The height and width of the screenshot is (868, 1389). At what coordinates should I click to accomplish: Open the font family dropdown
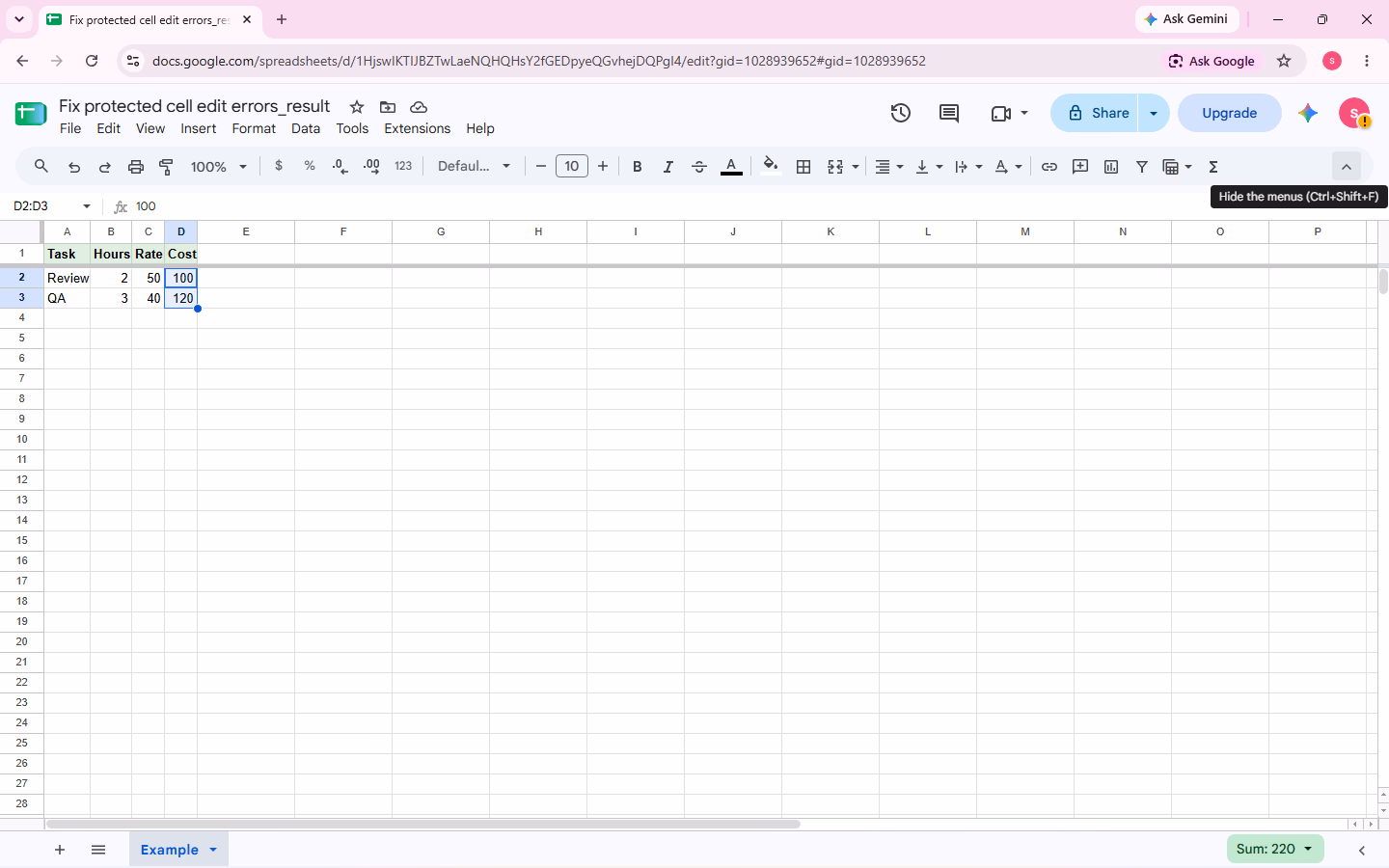[x=474, y=166]
